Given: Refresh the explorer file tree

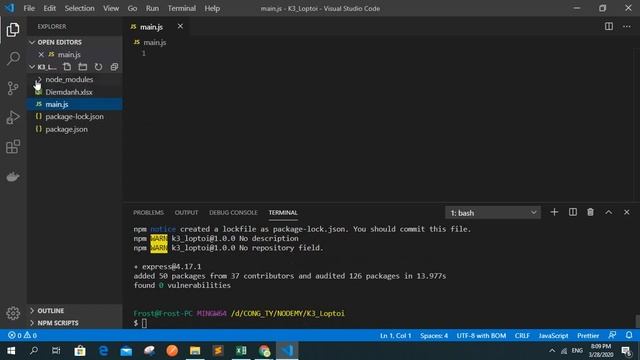Looking at the screenshot, I should 98,67.
